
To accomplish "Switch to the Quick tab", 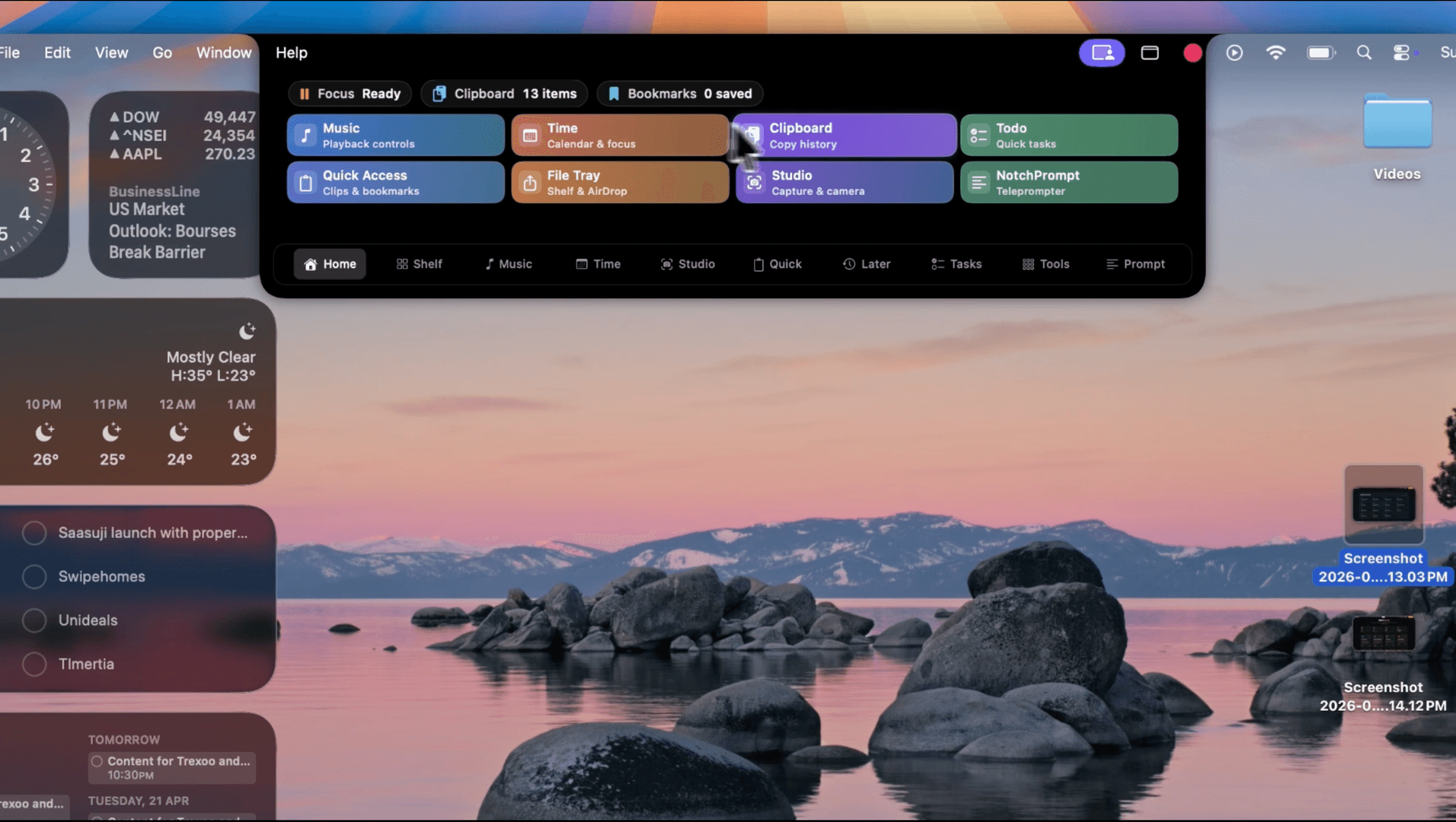I will point(777,264).
